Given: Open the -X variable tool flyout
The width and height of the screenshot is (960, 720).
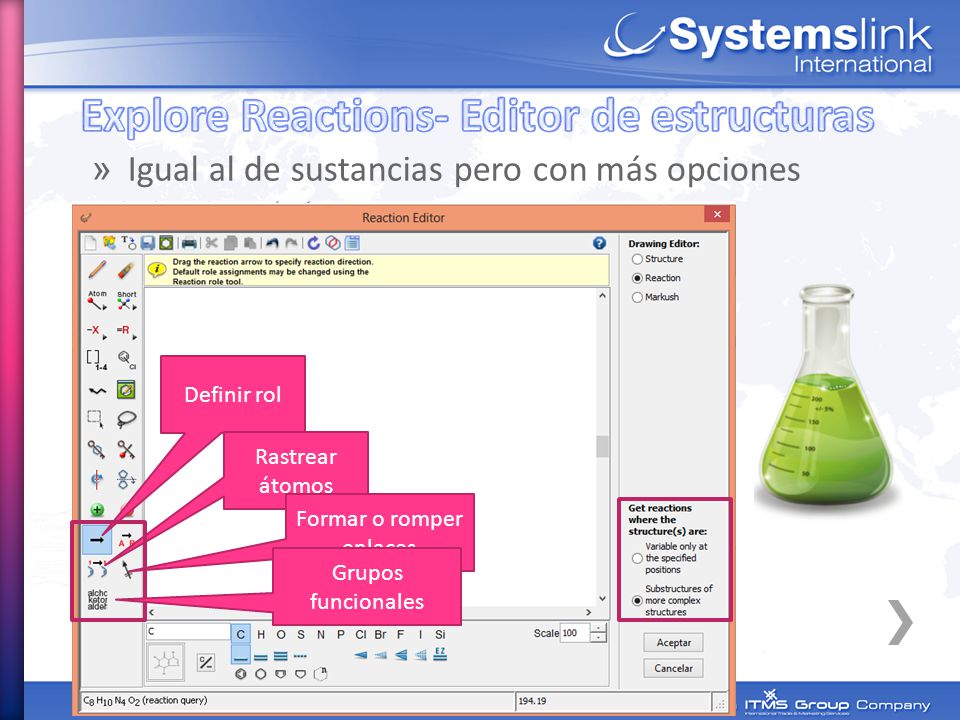Looking at the screenshot, I should pos(96,331).
